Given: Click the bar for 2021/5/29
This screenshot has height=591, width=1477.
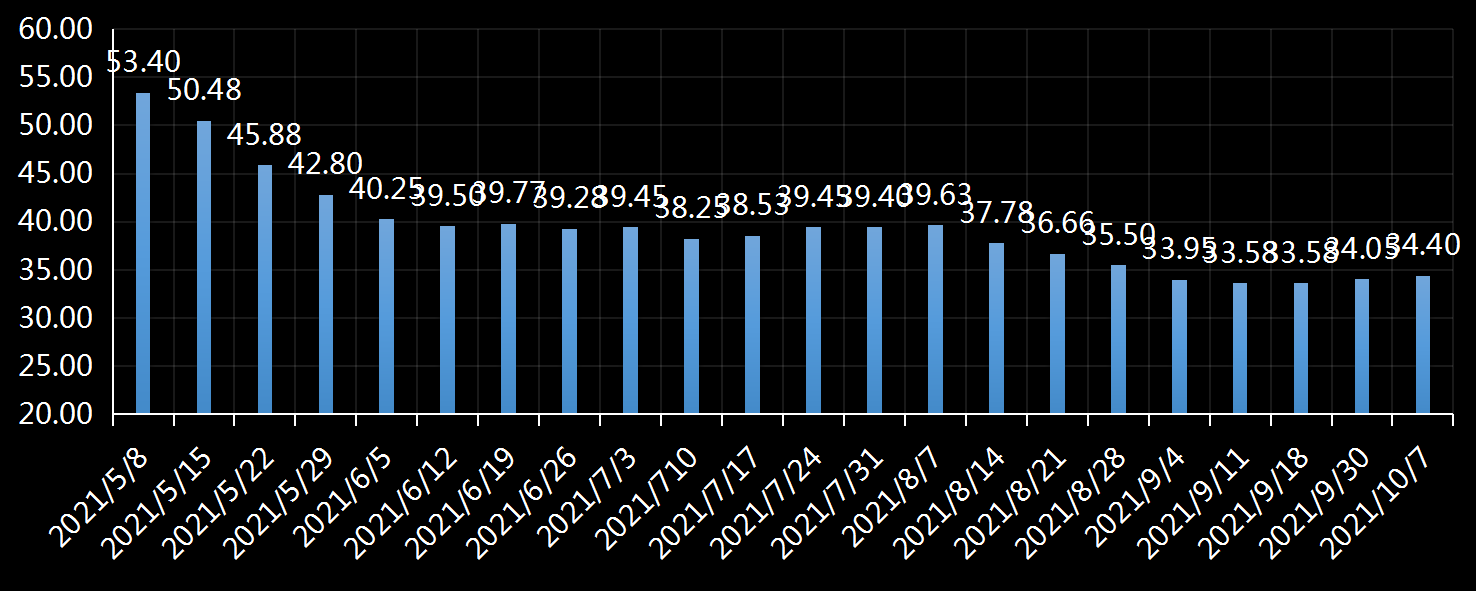Looking at the screenshot, I should point(326,304).
